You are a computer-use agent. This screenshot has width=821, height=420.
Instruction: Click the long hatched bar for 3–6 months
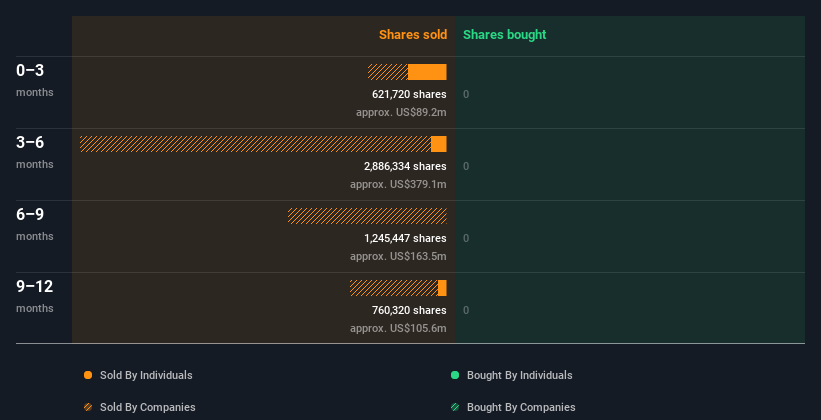pos(255,144)
